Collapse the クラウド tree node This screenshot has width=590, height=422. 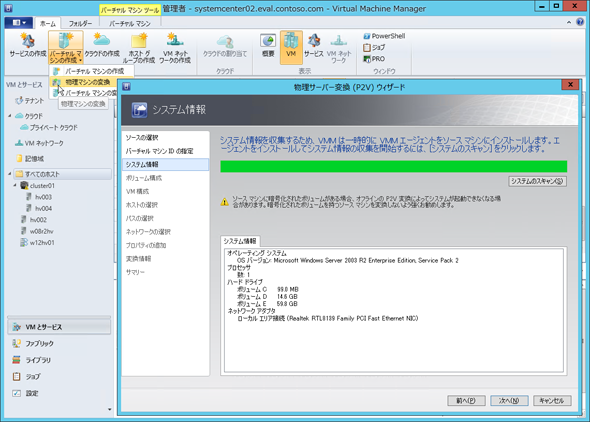pos(10,116)
